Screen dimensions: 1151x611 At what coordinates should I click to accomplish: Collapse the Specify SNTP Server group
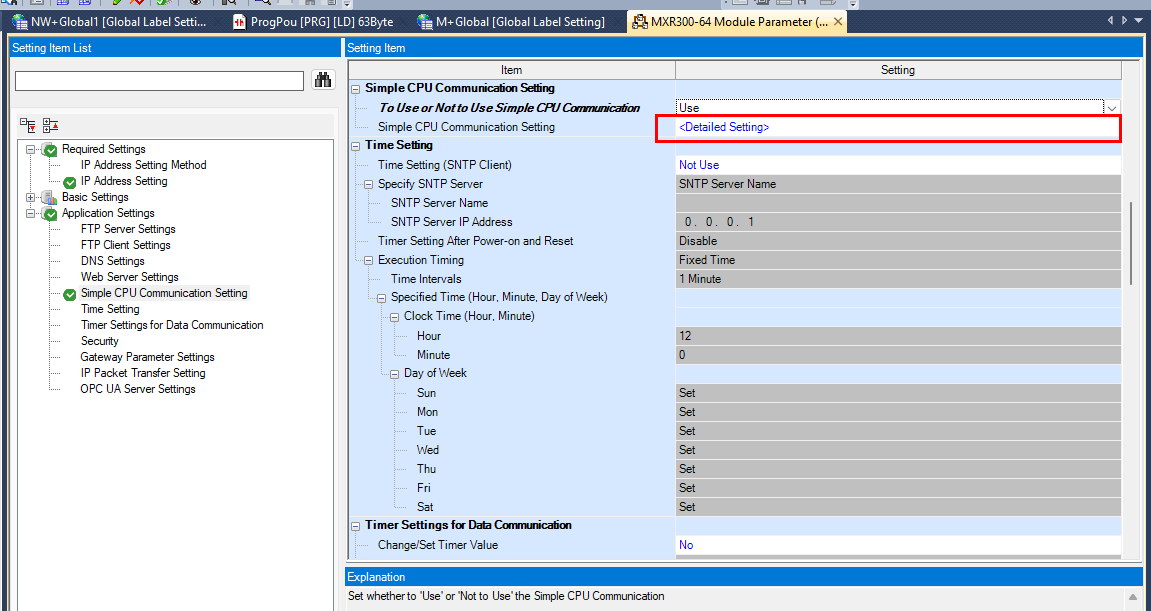368,184
